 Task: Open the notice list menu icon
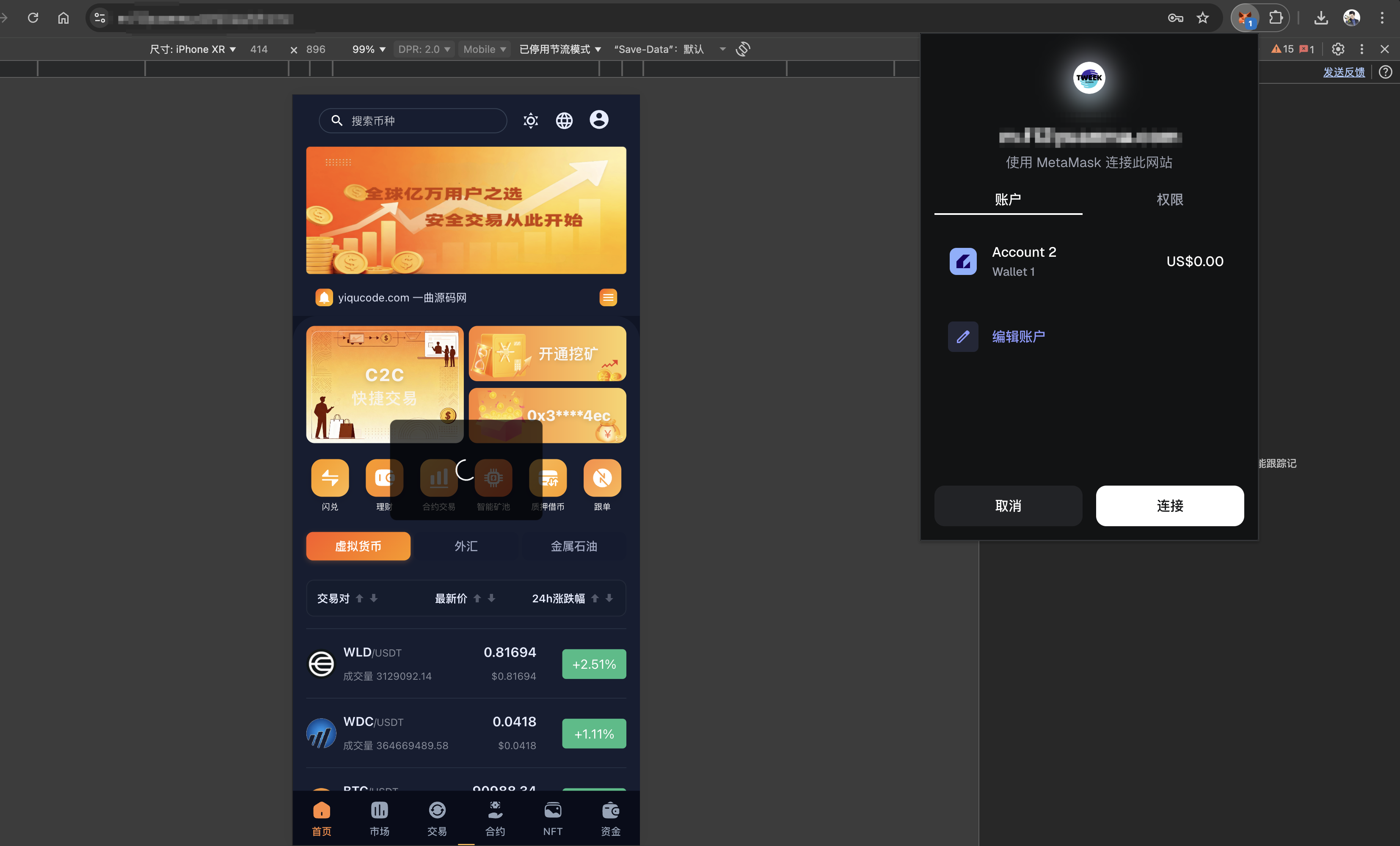(x=607, y=297)
